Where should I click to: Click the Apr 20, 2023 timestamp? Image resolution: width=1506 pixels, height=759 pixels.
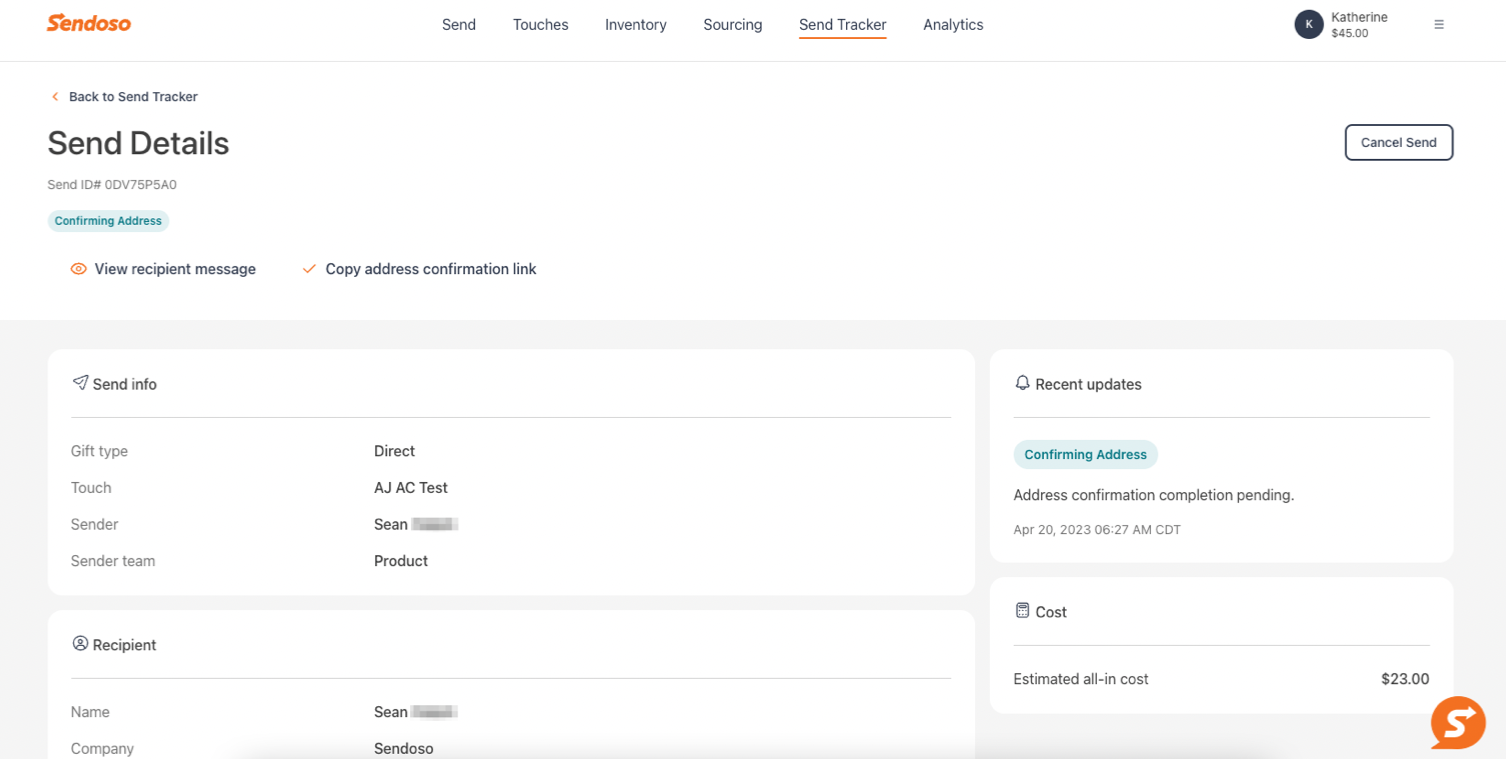pyautogui.click(x=1097, y=530)
